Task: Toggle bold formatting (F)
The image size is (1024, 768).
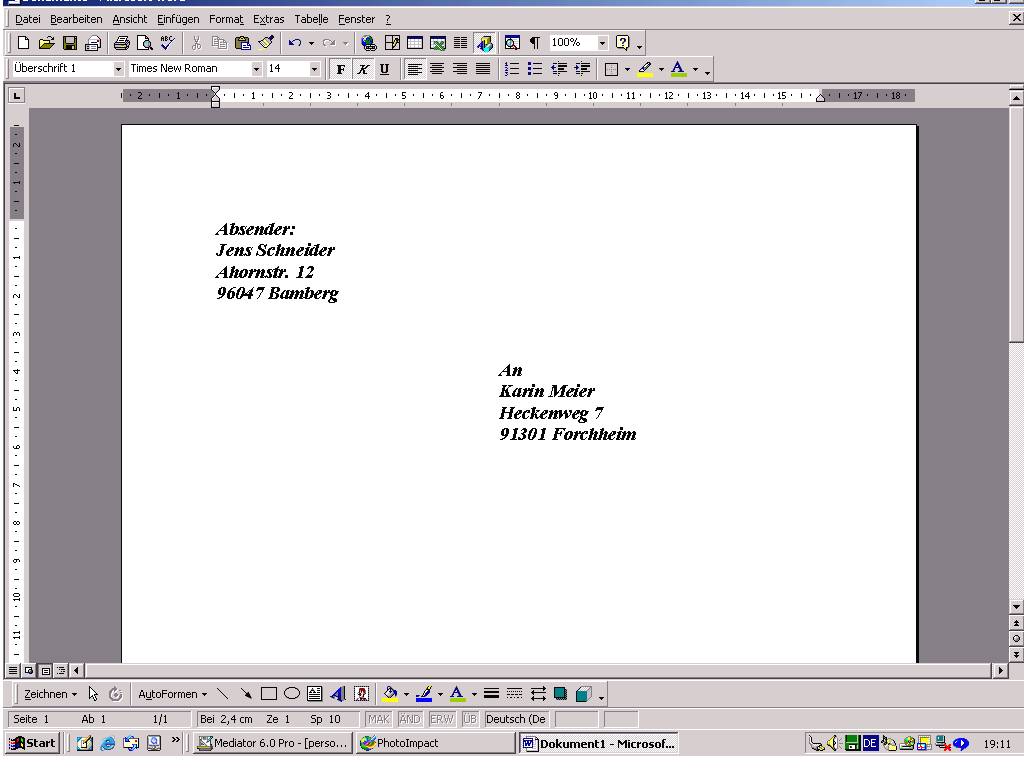Action: coord(340,69)
